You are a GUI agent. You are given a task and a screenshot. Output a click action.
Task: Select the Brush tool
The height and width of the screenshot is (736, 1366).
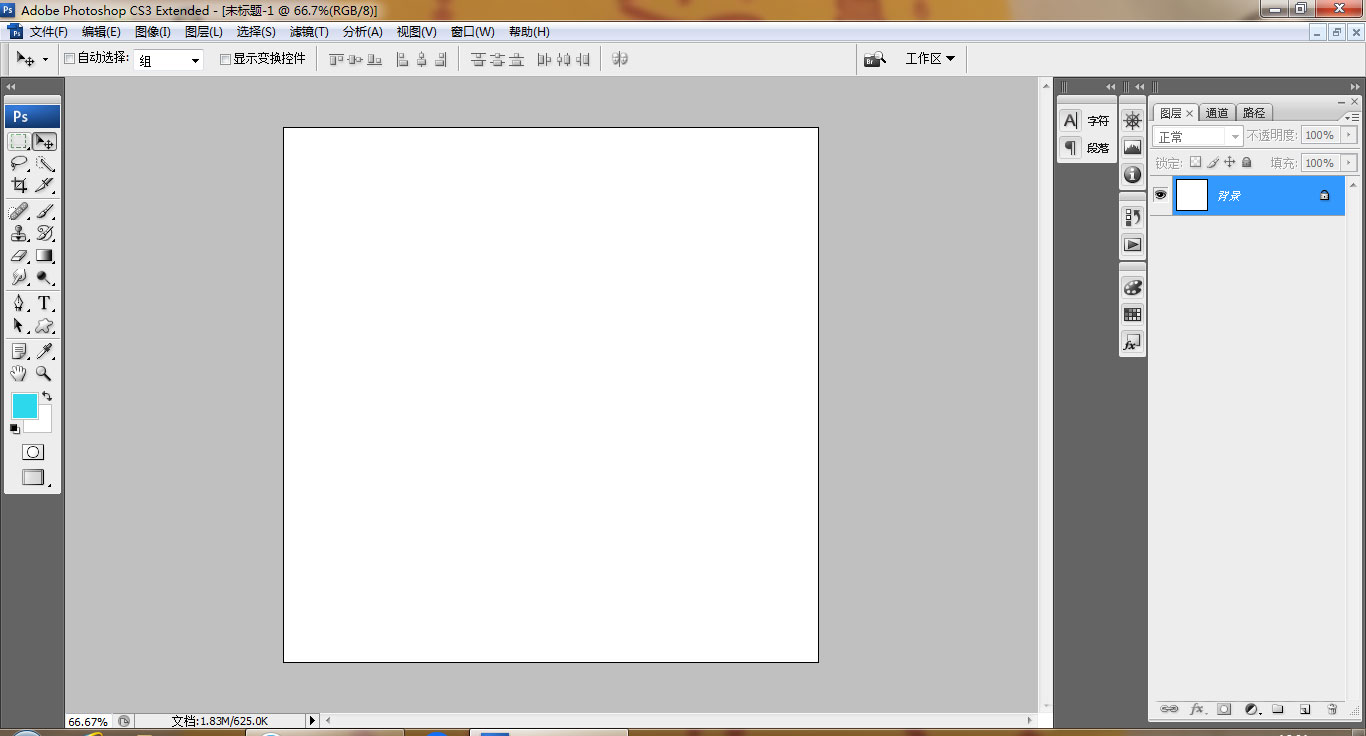(x=45, y=212)
